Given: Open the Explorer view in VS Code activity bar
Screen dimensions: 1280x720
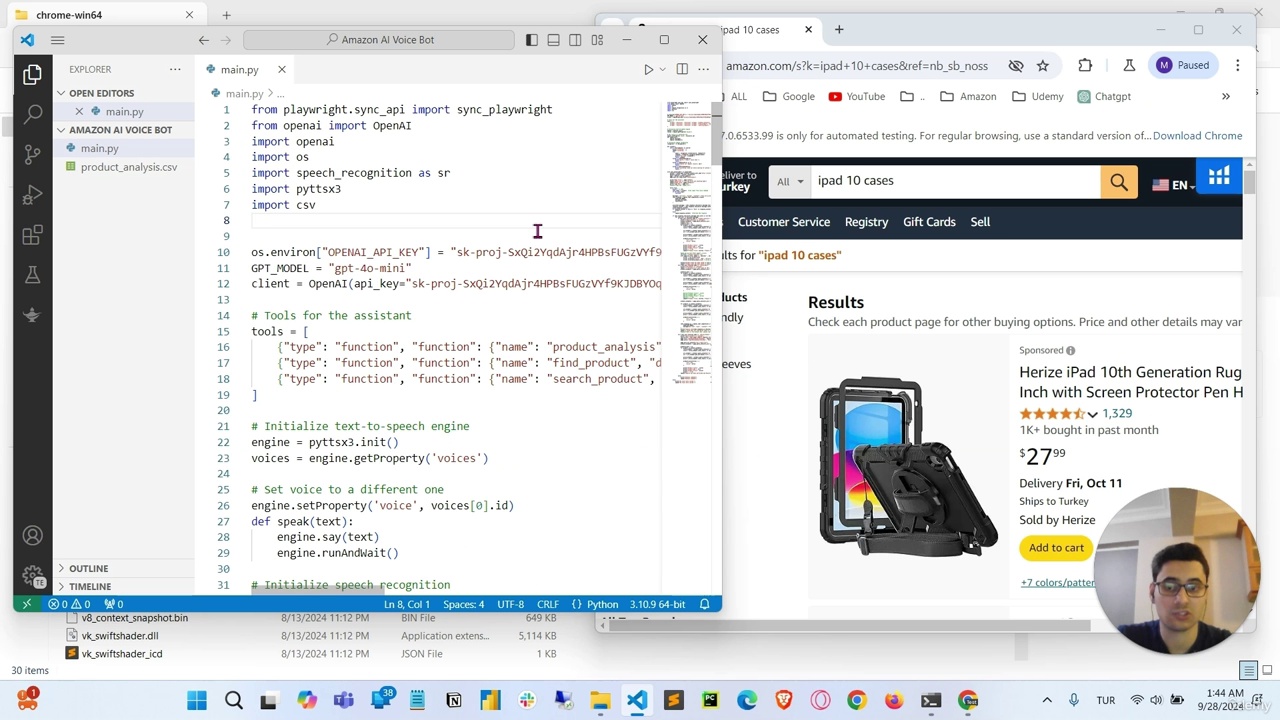Looking at the screenshot, I should pyautogui.click(x=32, y=73).
